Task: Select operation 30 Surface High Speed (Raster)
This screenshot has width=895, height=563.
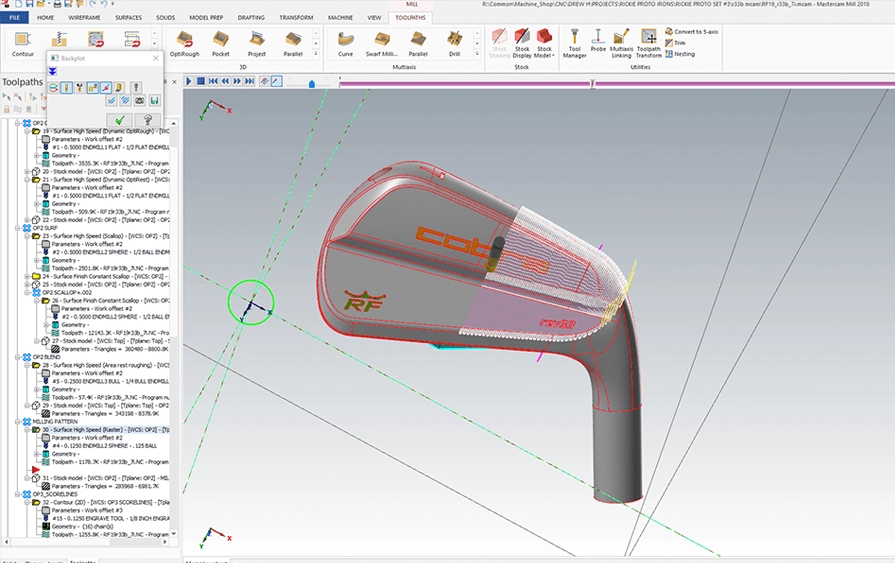Action: [x=106, y=429]
